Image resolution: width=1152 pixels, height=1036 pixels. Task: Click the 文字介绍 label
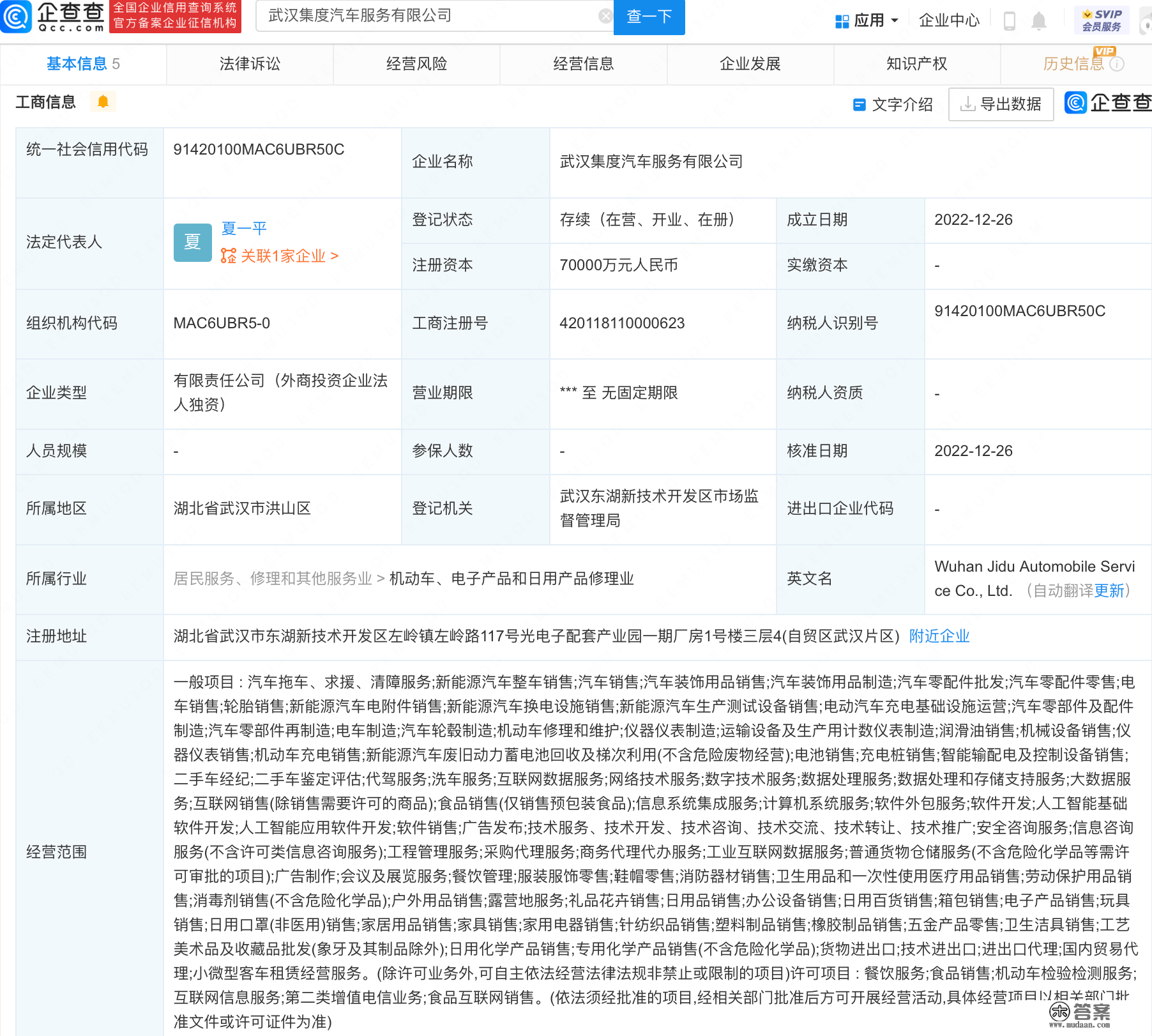click(x=902, y=105)
